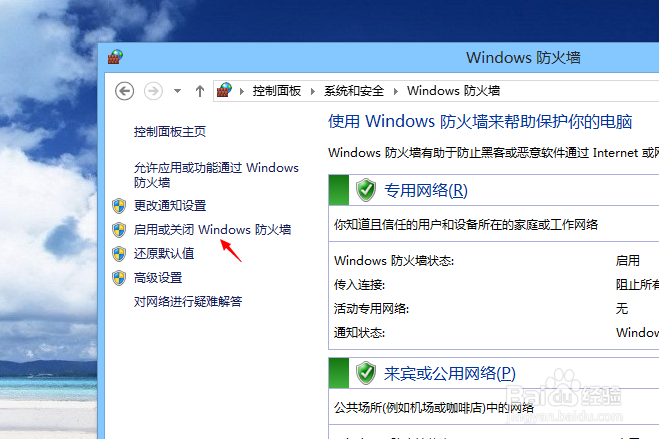Click the Back navigation arrow button
This screenshot has height=439, width=659.
point(124,91)
